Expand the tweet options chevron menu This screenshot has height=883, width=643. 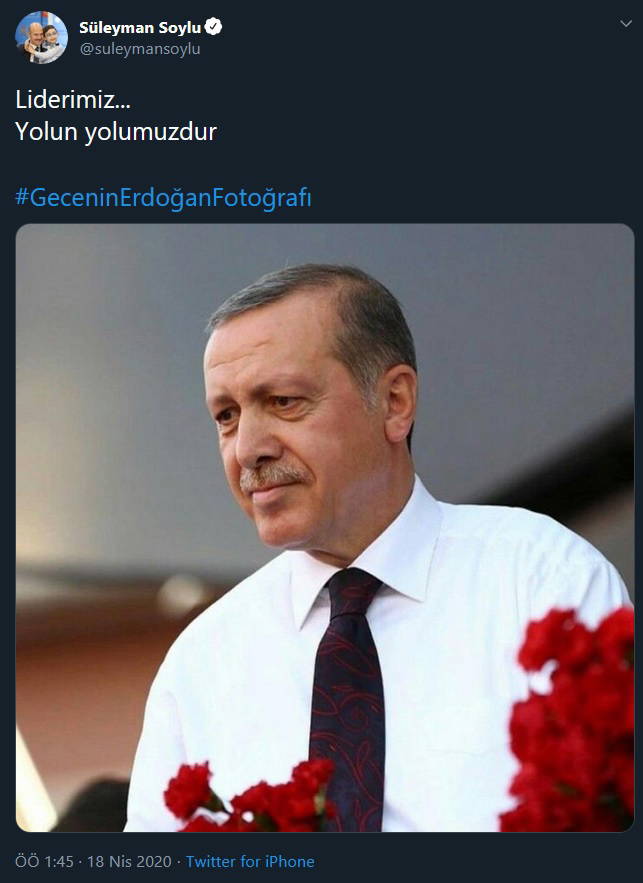coord(626,24)
